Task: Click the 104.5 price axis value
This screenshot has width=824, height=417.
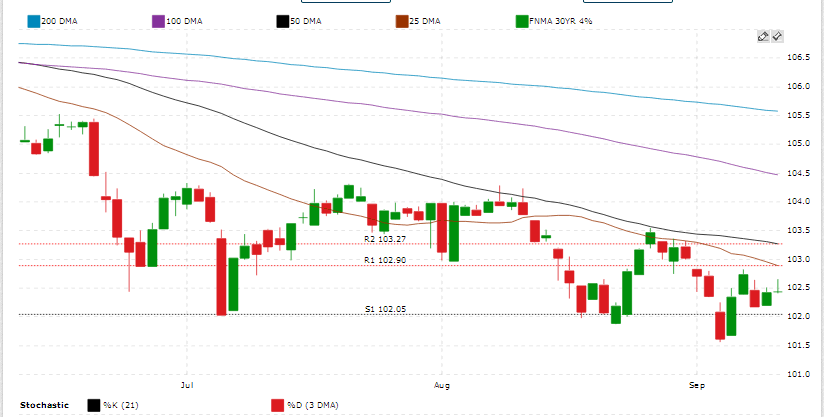Action: tap(799, 173)
